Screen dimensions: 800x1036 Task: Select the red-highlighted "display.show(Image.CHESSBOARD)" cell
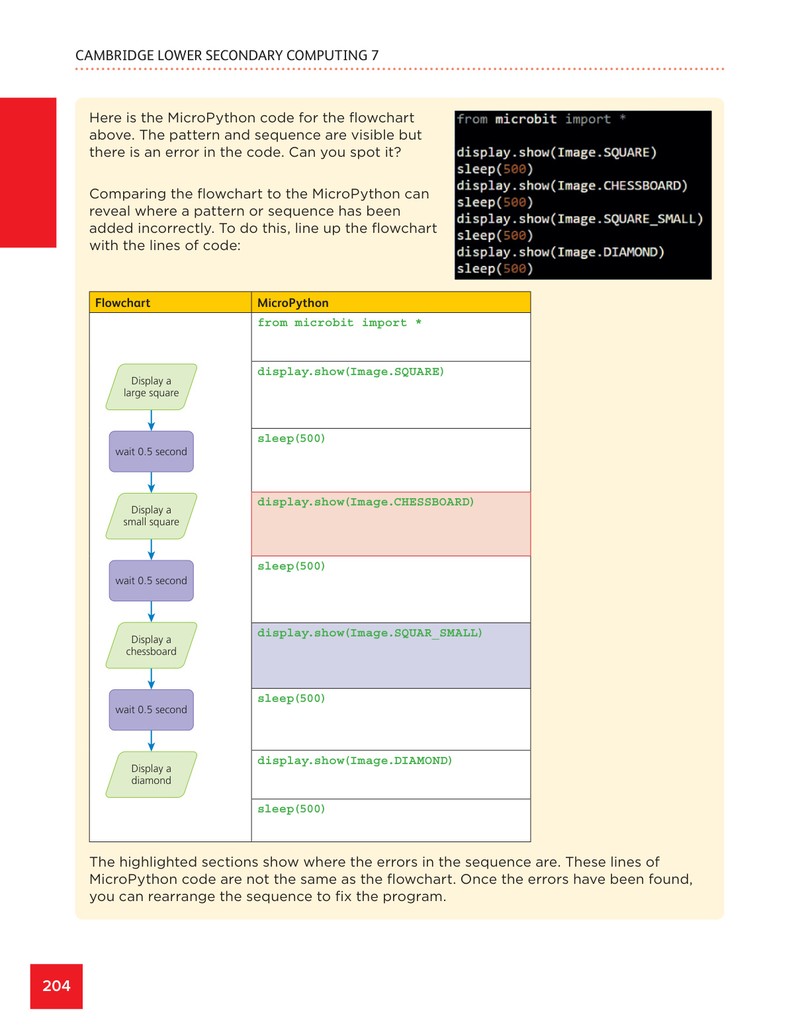pos(391,524)
